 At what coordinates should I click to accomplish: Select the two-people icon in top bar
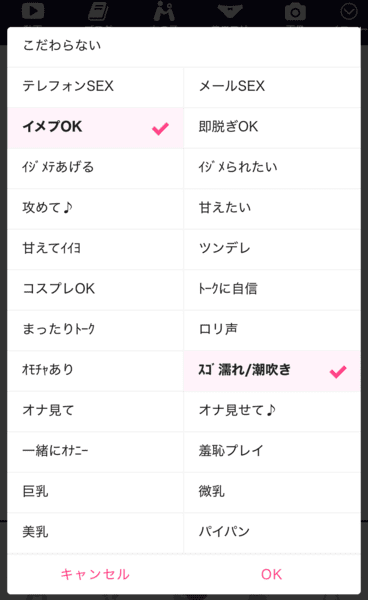[164, 11]
